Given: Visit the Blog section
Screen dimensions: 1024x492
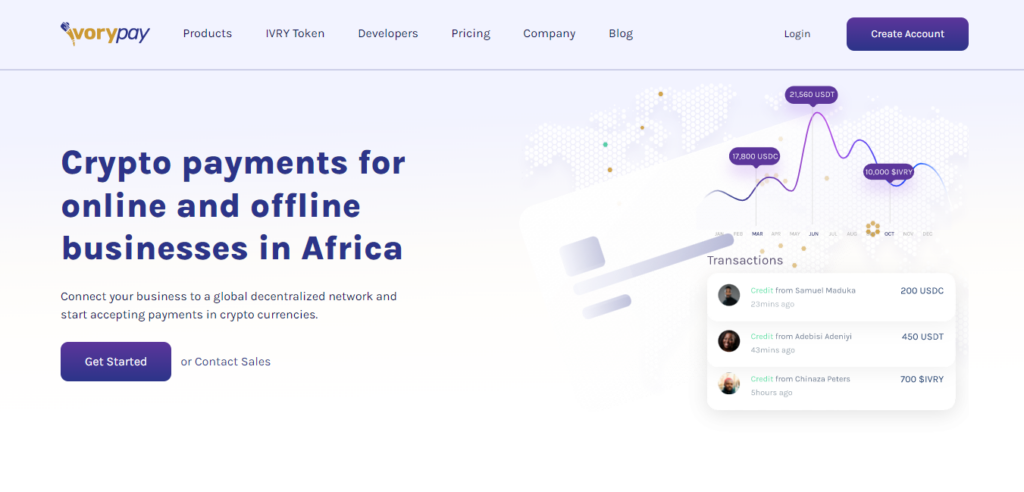Looking at the screenshot, I should (621, 33).
